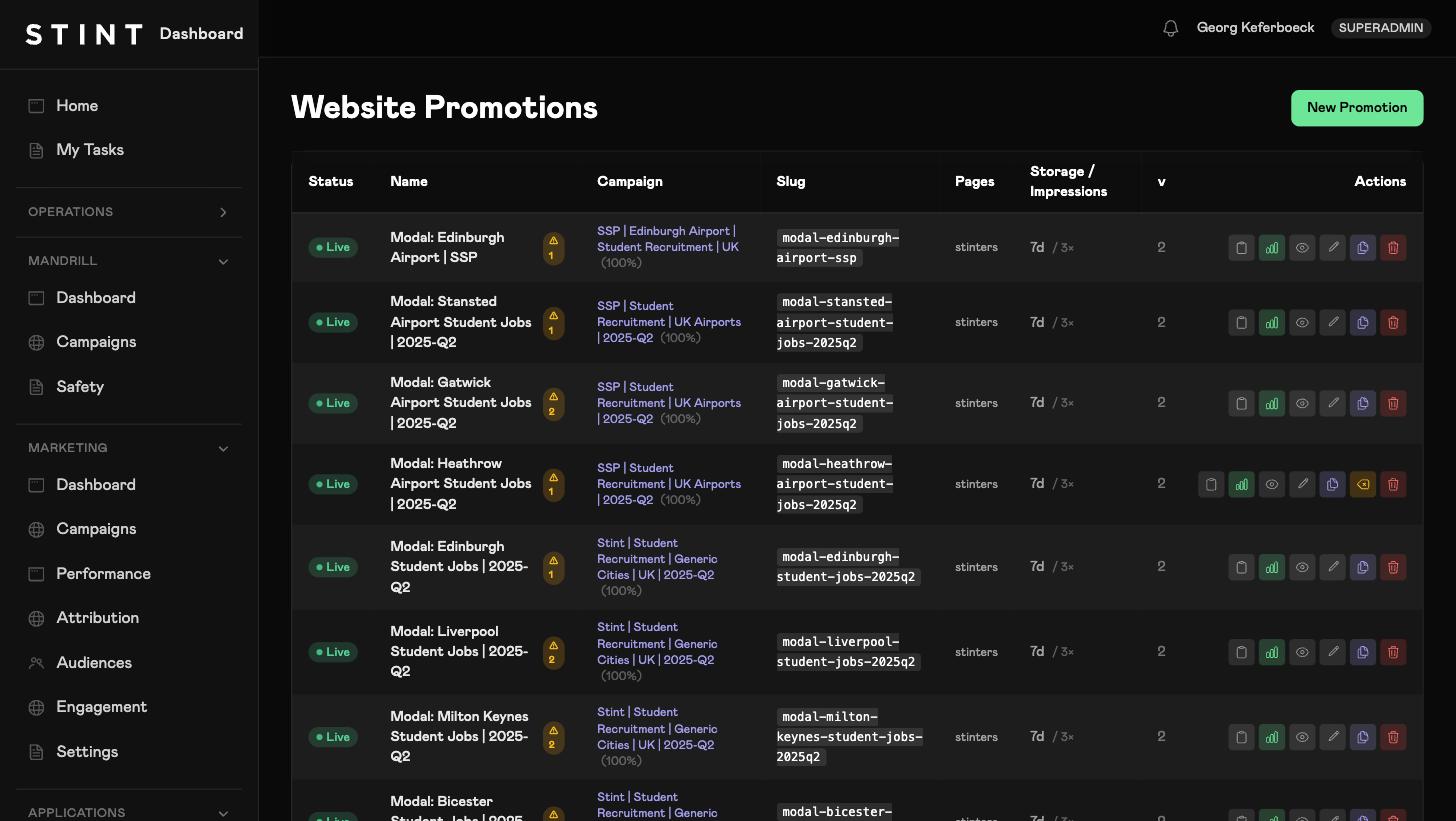
Task: Click warning badge on Gatwick Airport row
Action: pyautogui.click(x=553, y=404)
